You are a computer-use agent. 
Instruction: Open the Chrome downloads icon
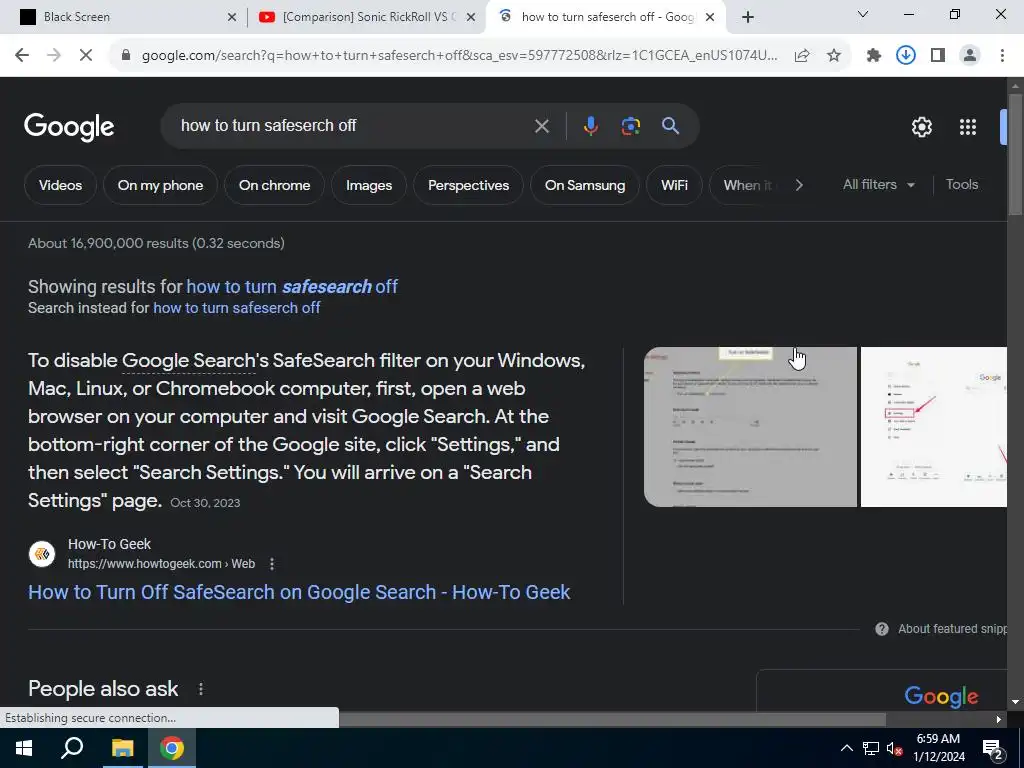(x=906, y=56)
